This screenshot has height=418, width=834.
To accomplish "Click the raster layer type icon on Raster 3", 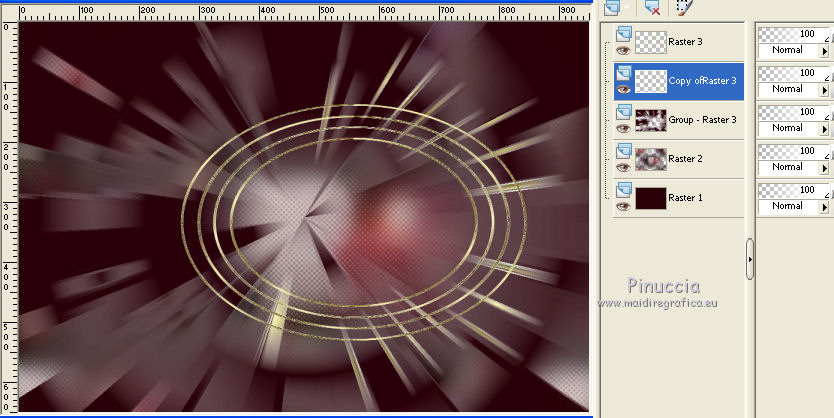I will (623, 35).
